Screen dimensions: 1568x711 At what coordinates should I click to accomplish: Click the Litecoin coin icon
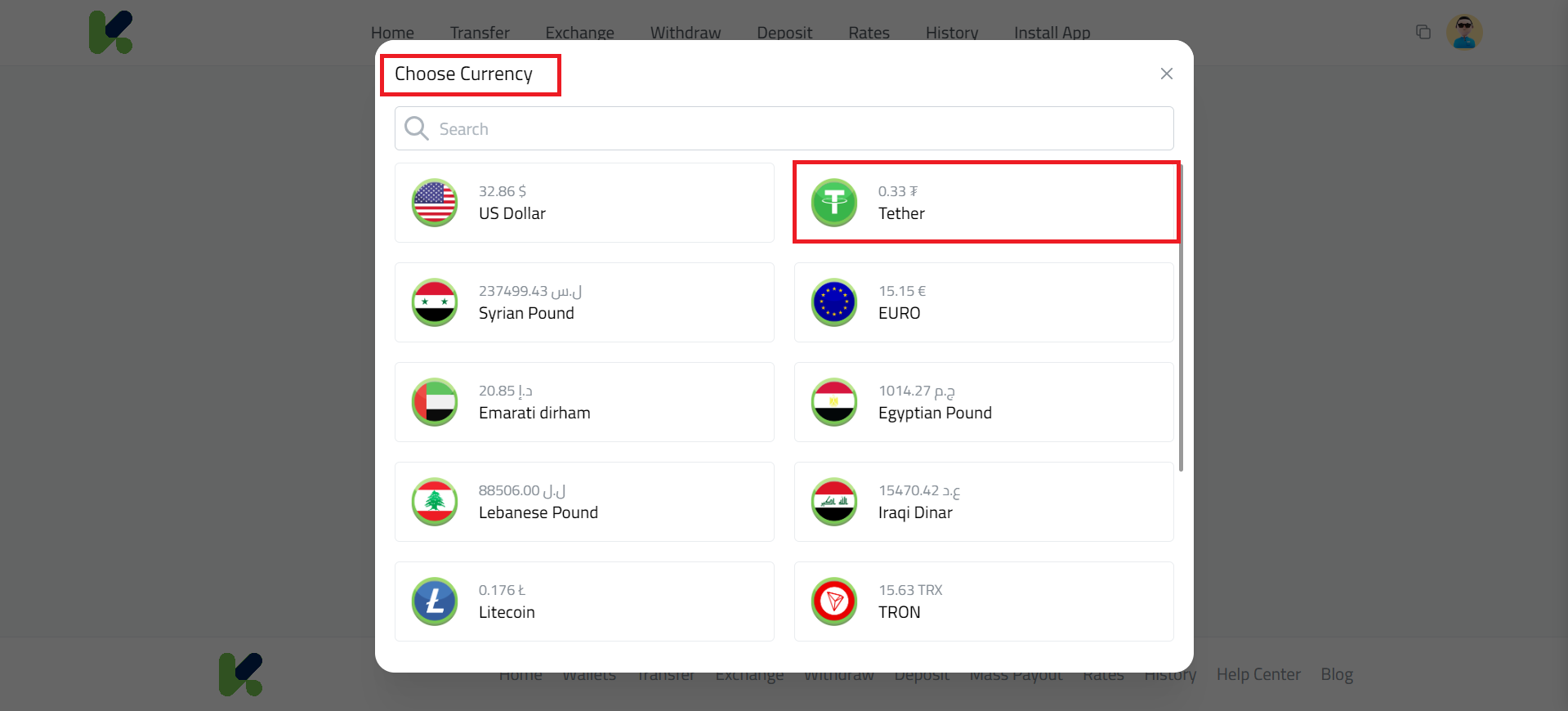point(435,601)
